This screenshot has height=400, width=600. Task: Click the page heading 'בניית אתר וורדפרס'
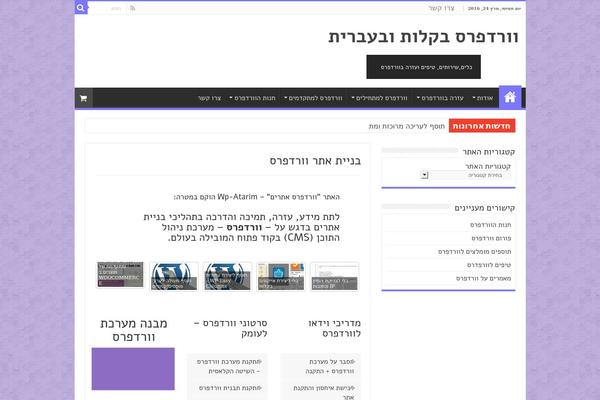(x=315, y=161)
